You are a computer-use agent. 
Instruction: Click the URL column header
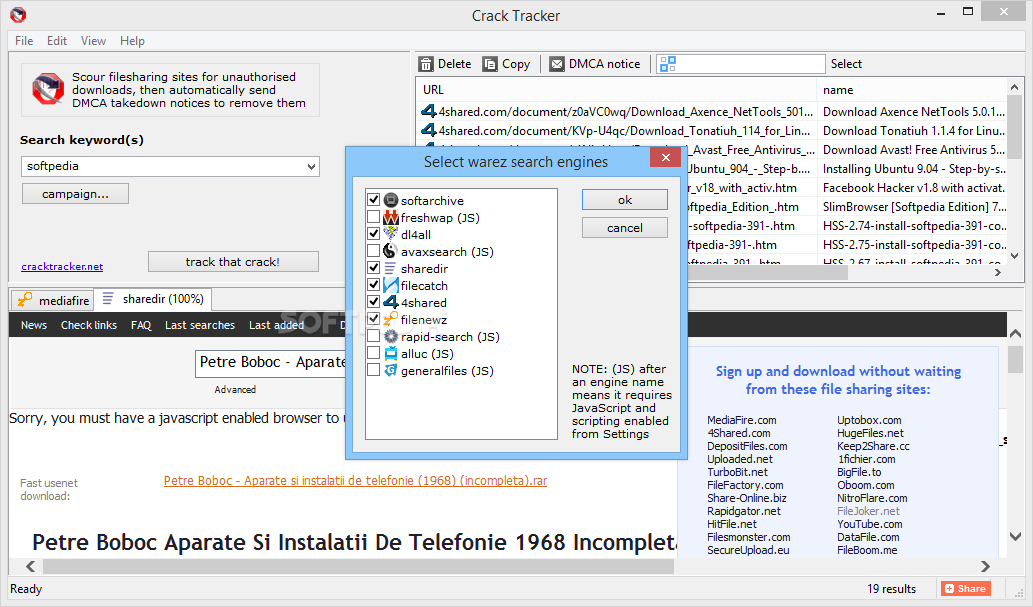[616, 90]
